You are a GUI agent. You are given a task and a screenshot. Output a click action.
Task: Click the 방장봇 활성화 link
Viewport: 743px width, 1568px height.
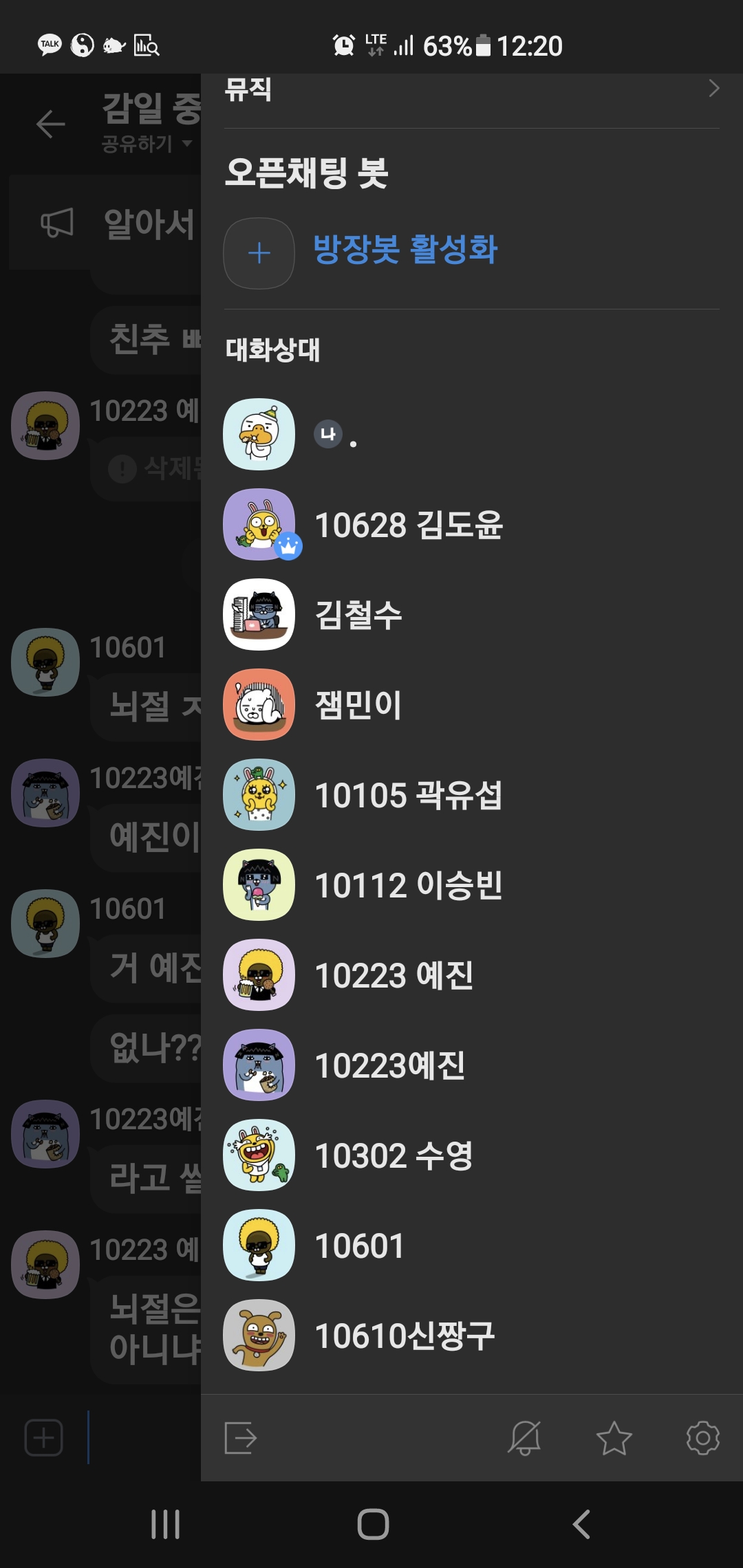point(405,249)
